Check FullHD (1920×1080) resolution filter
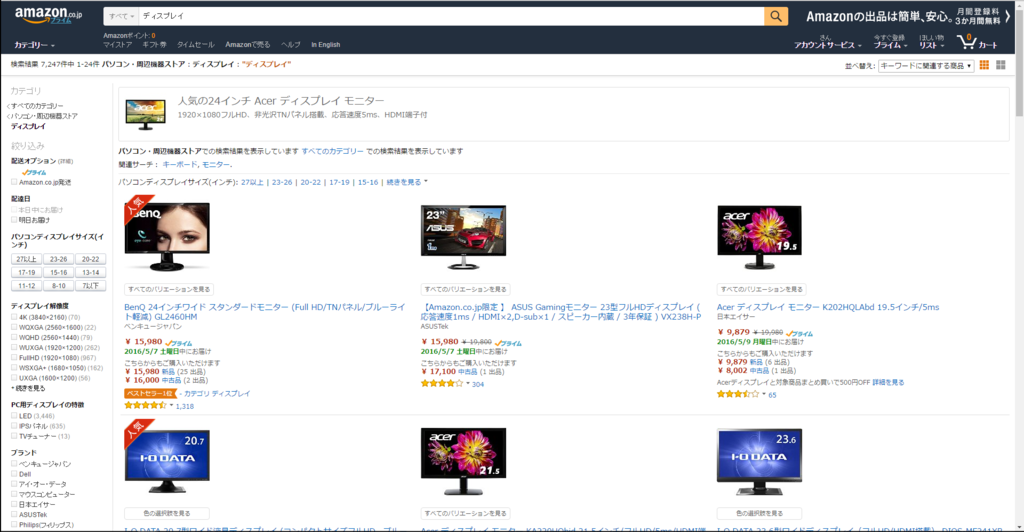Screen dimensions: 1024x532 click(x=14, y=358)
